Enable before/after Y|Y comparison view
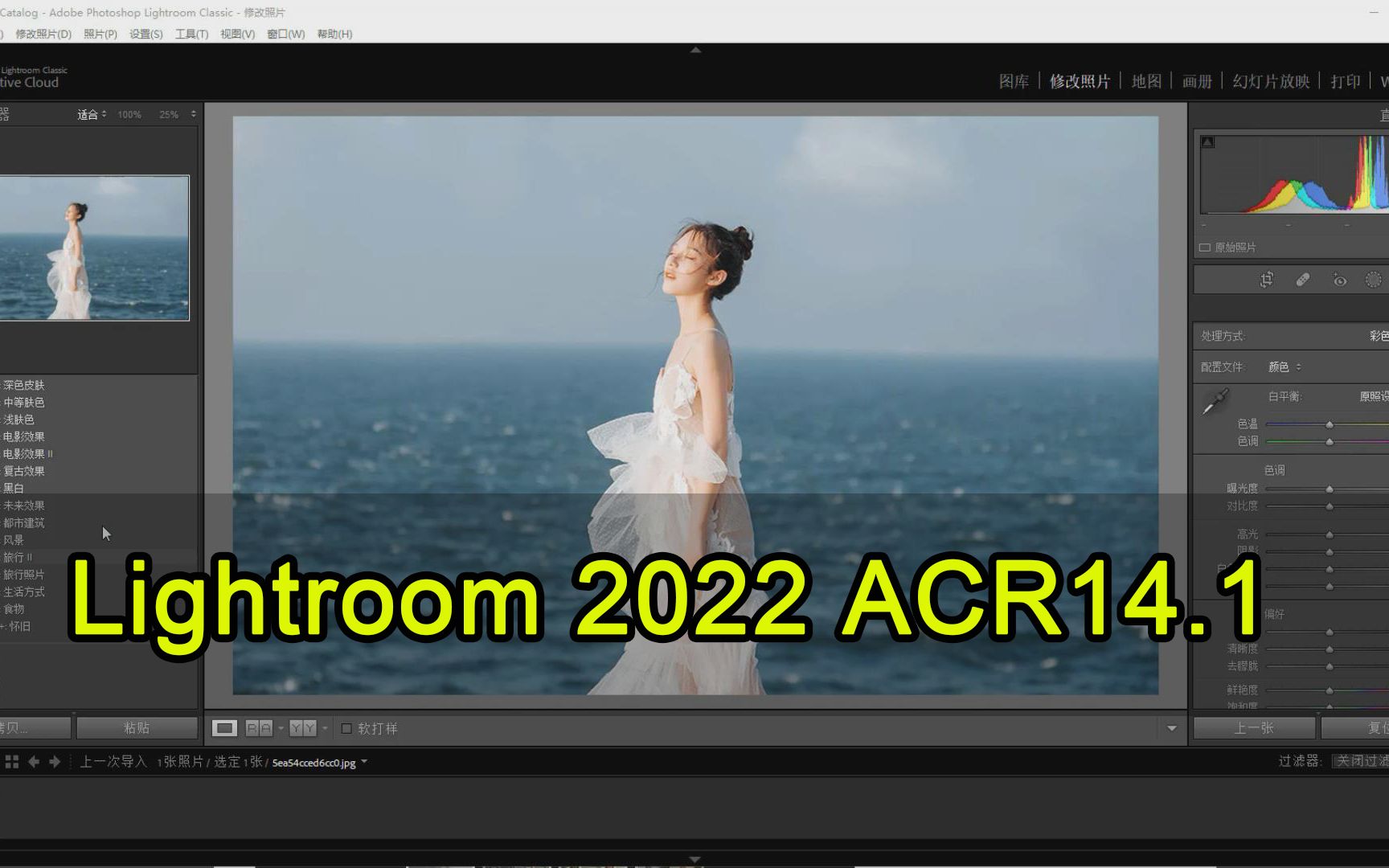The width and height of the screenshot is (1389, 868). pos(303,728)
